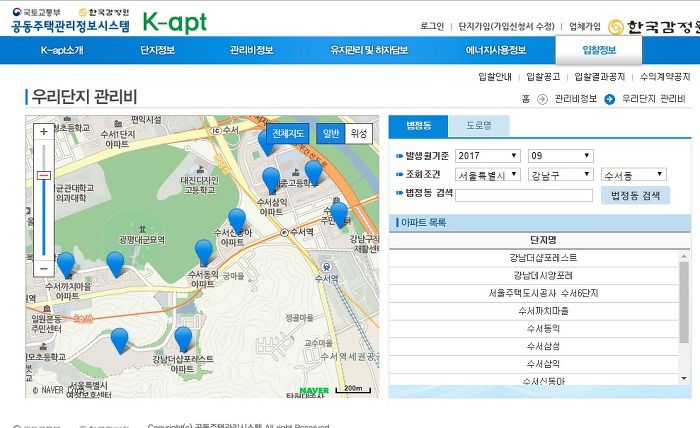Click the 법정동 검색 text input field
700x428 pixels.
524,195
